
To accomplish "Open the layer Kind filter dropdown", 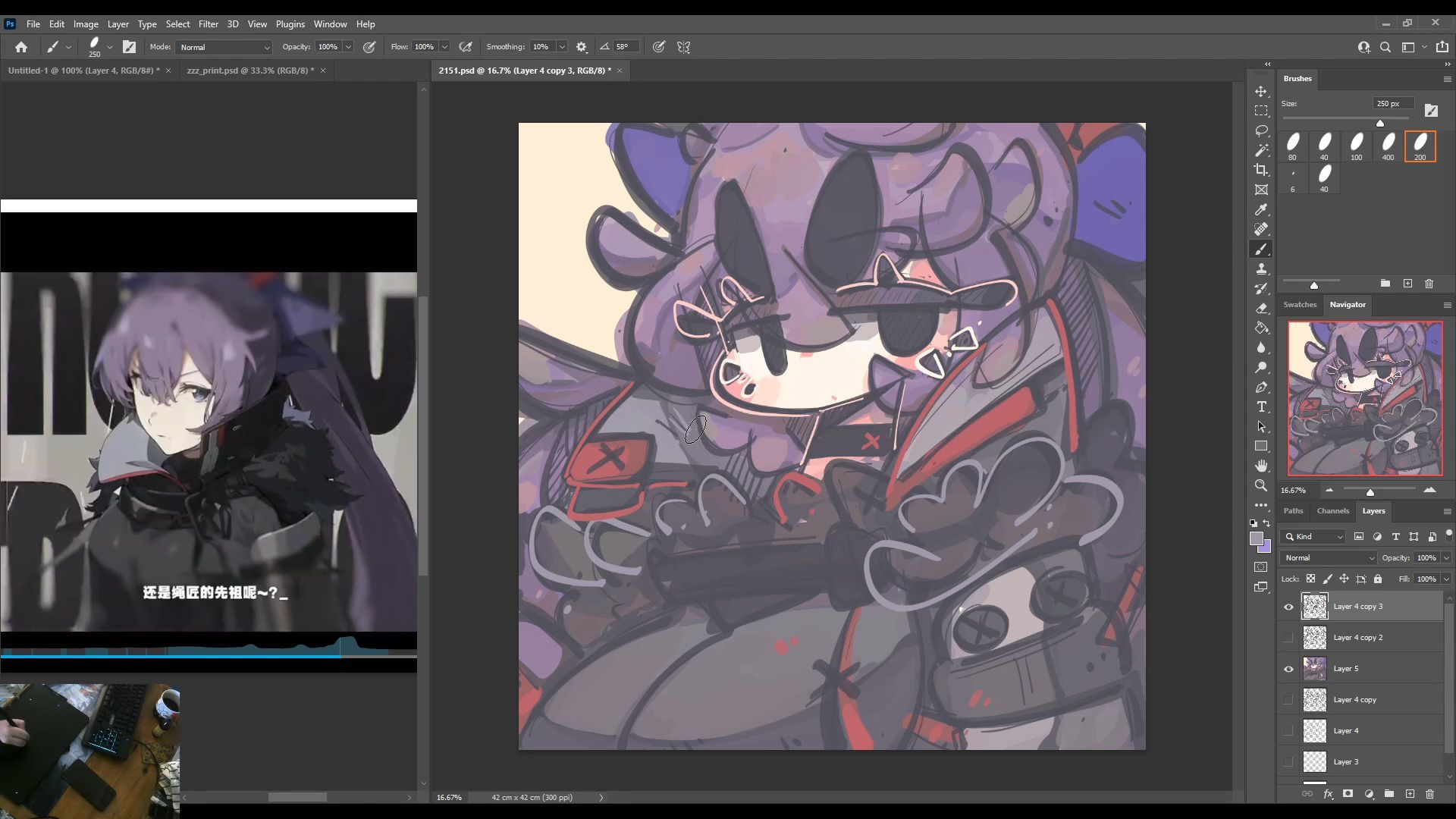I will [x=1313, y=536].
